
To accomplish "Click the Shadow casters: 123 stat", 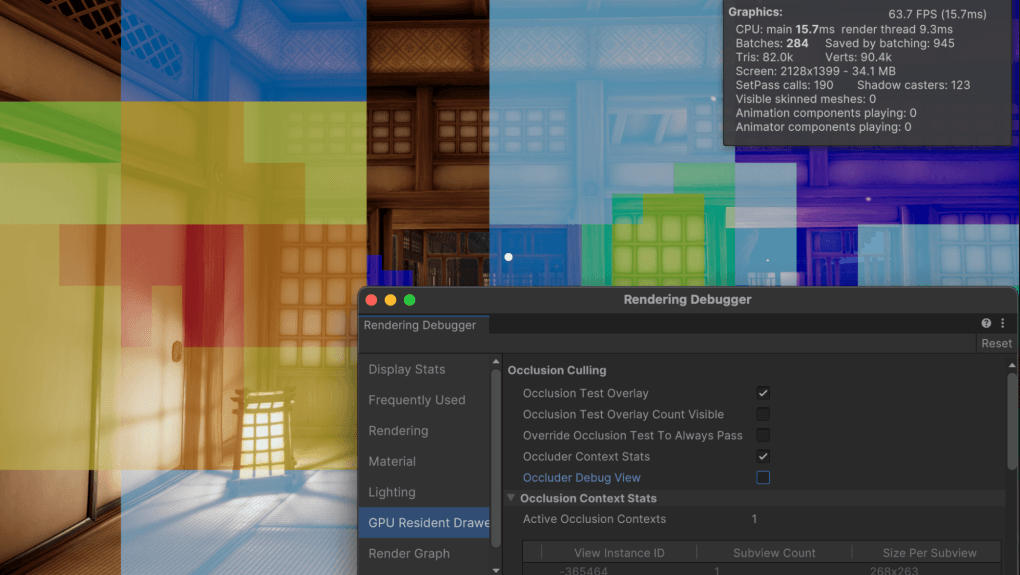I will coord(913,85).
